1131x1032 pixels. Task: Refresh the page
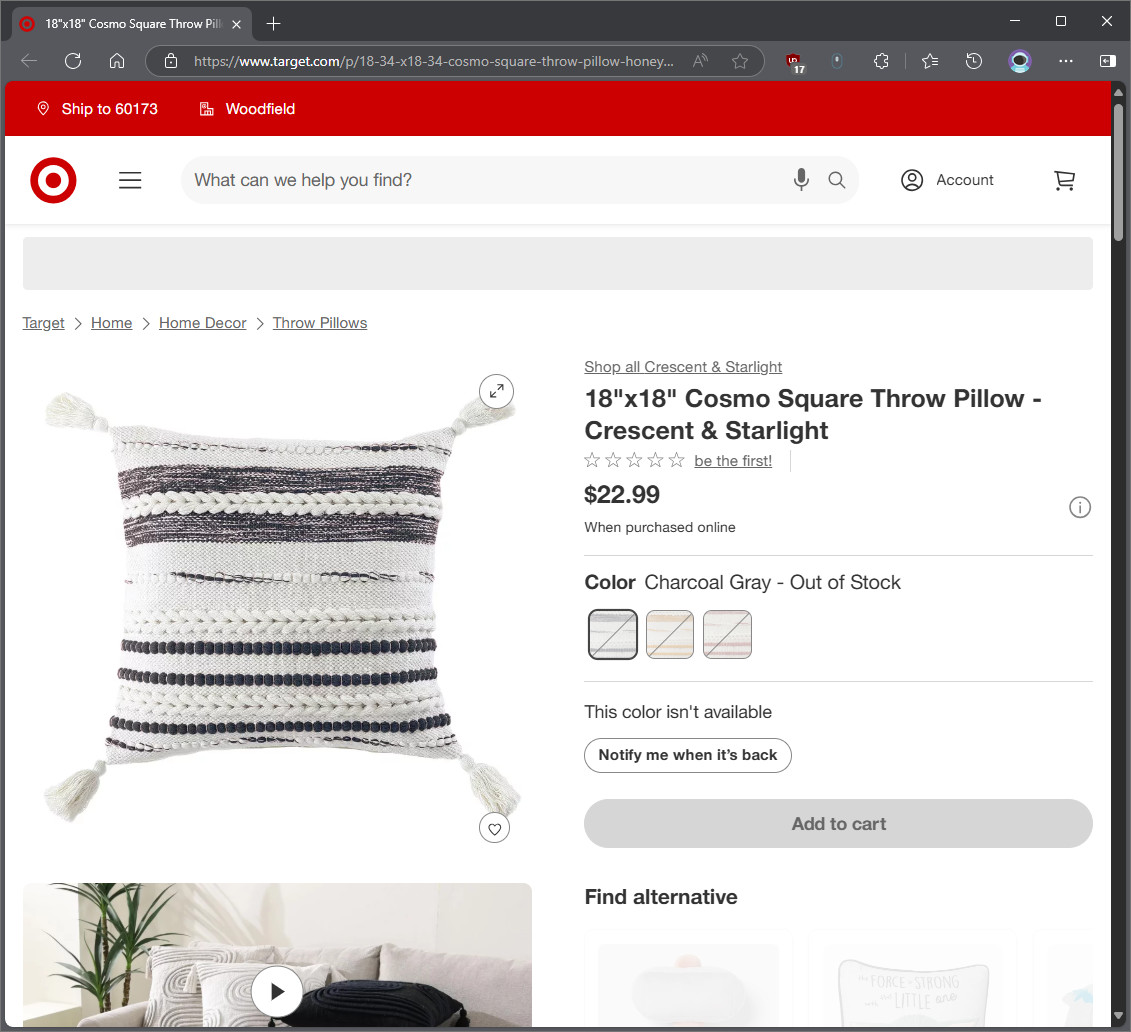click(x=73, y=61)
